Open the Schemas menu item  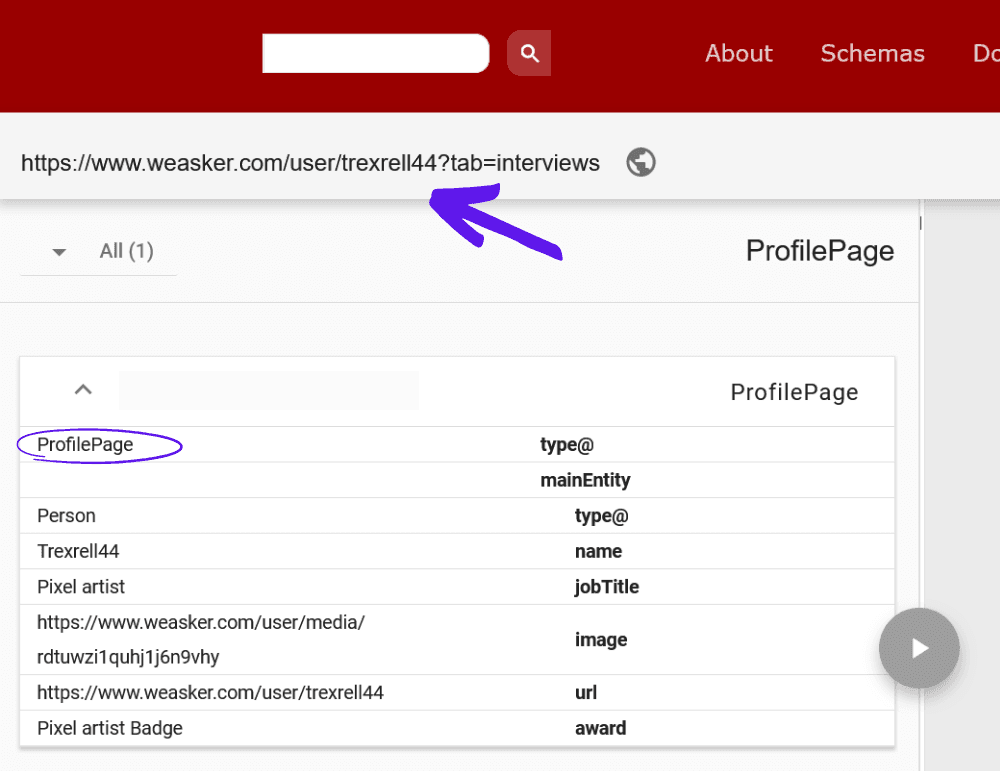pyautogui.click(x=872, y=53)
